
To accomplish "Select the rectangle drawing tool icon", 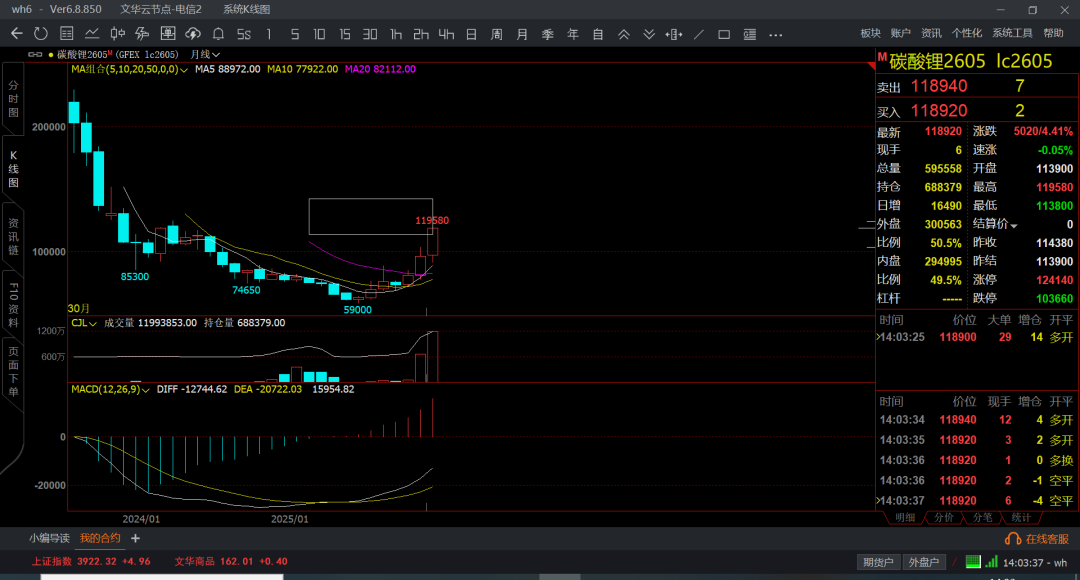I will tap(724, 34).
